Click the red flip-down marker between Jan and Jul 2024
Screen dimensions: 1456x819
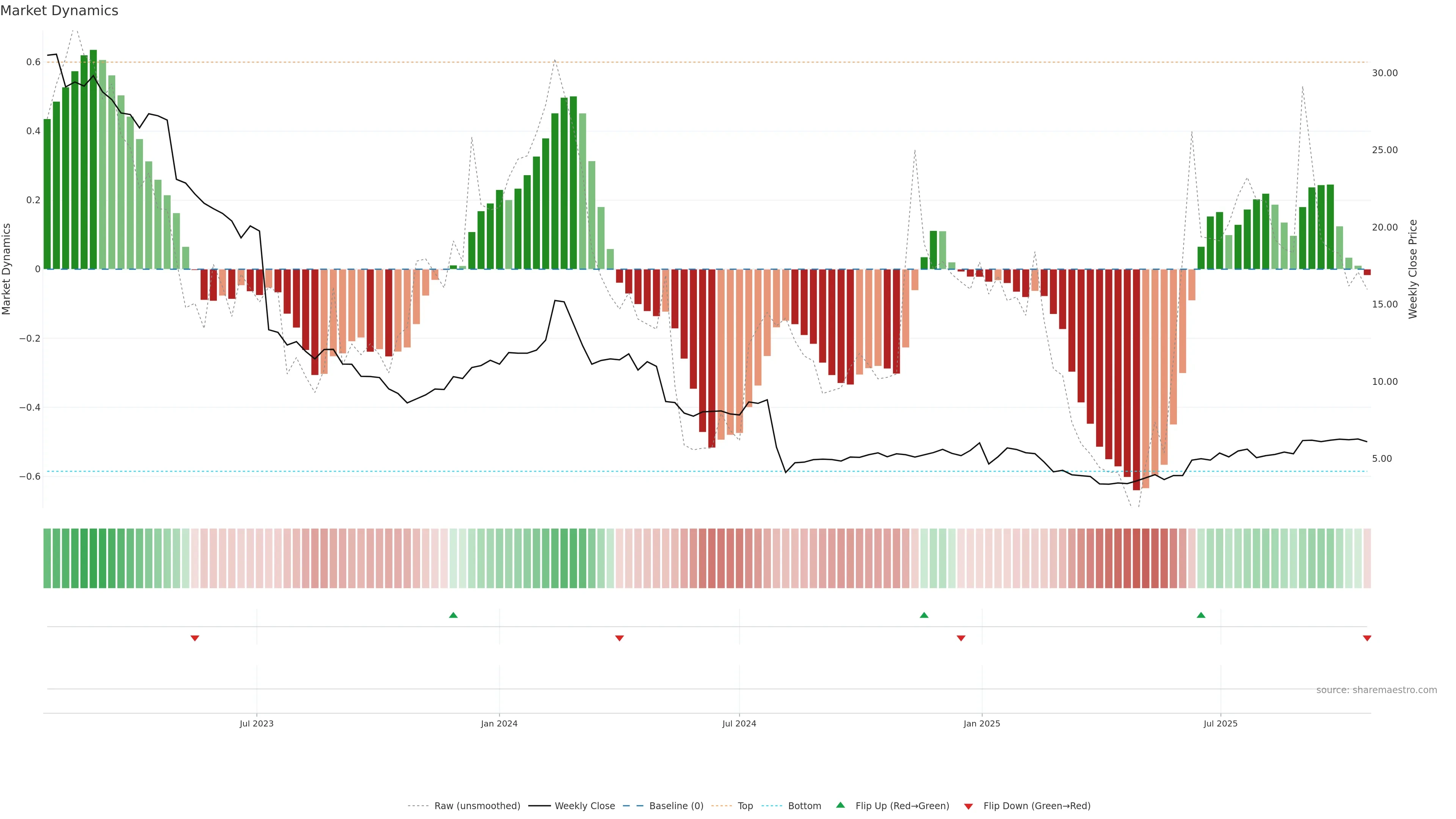pos(620,638)
